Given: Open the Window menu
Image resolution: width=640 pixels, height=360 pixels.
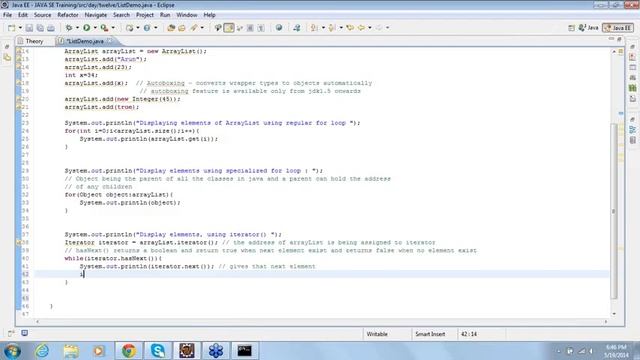Looking at the screenshot, I should (x=187, y=15).
